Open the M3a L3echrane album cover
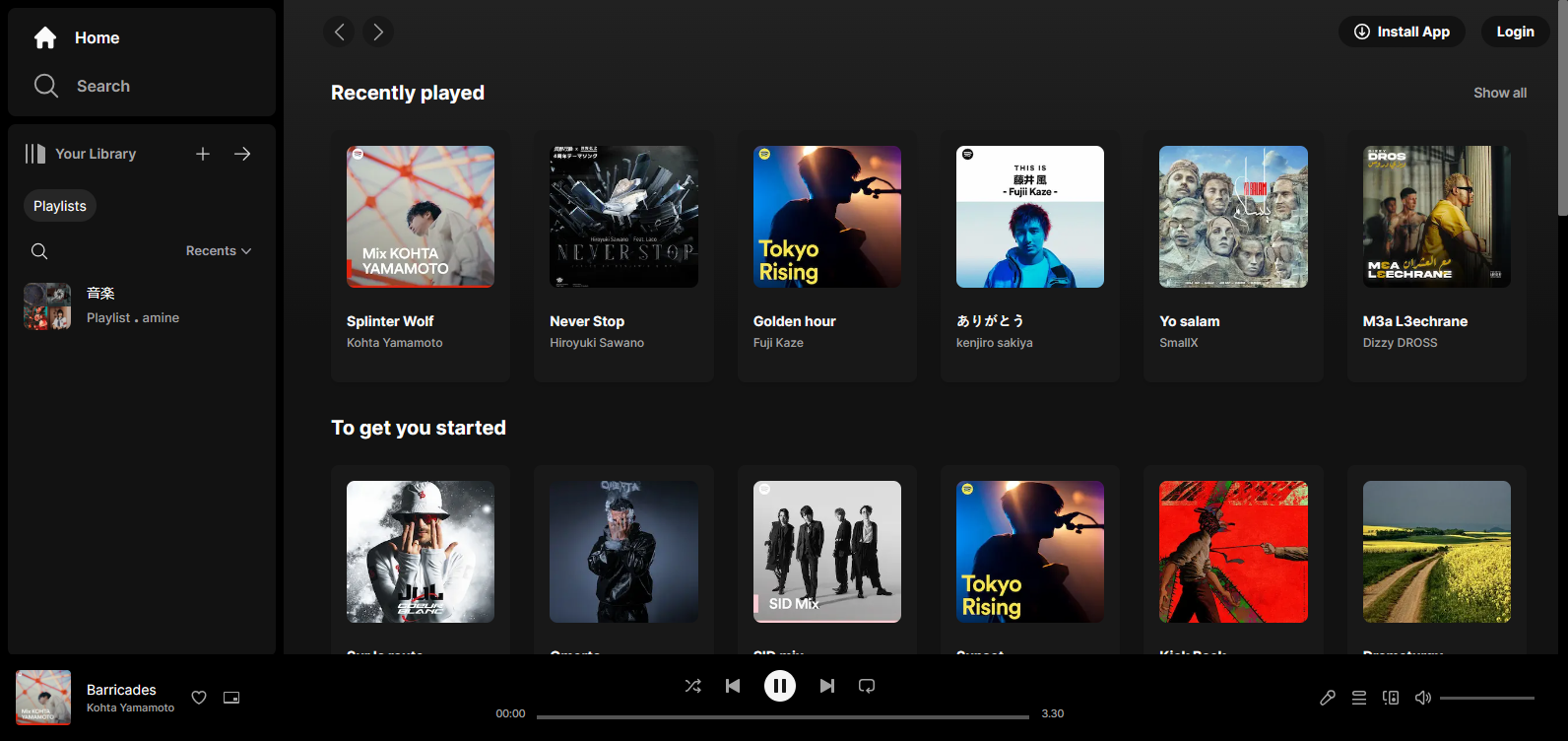 [1437, 217]
